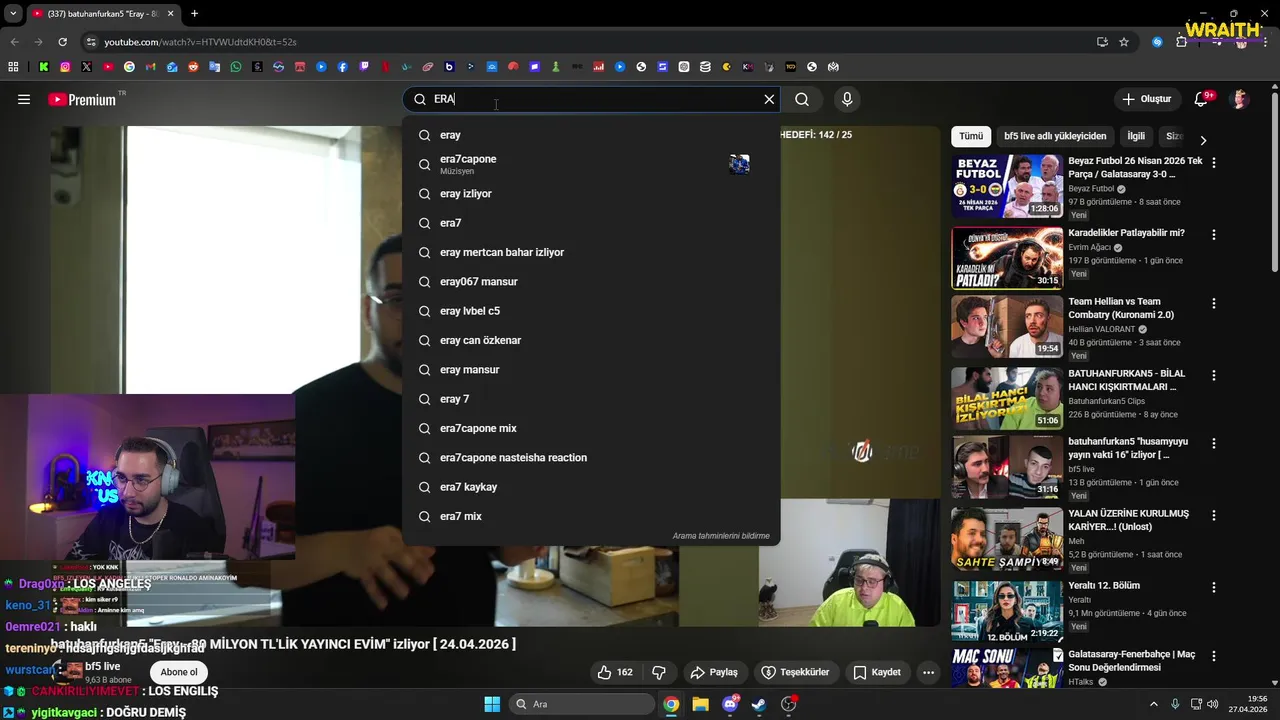Run the search with the magnifier button
This screenshot has width=1280, height=720.
(x=802, y=99)
